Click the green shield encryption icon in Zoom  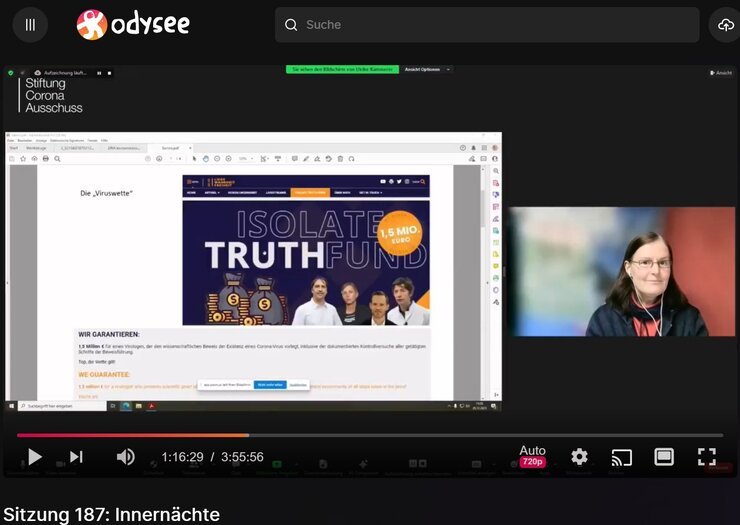11,73
